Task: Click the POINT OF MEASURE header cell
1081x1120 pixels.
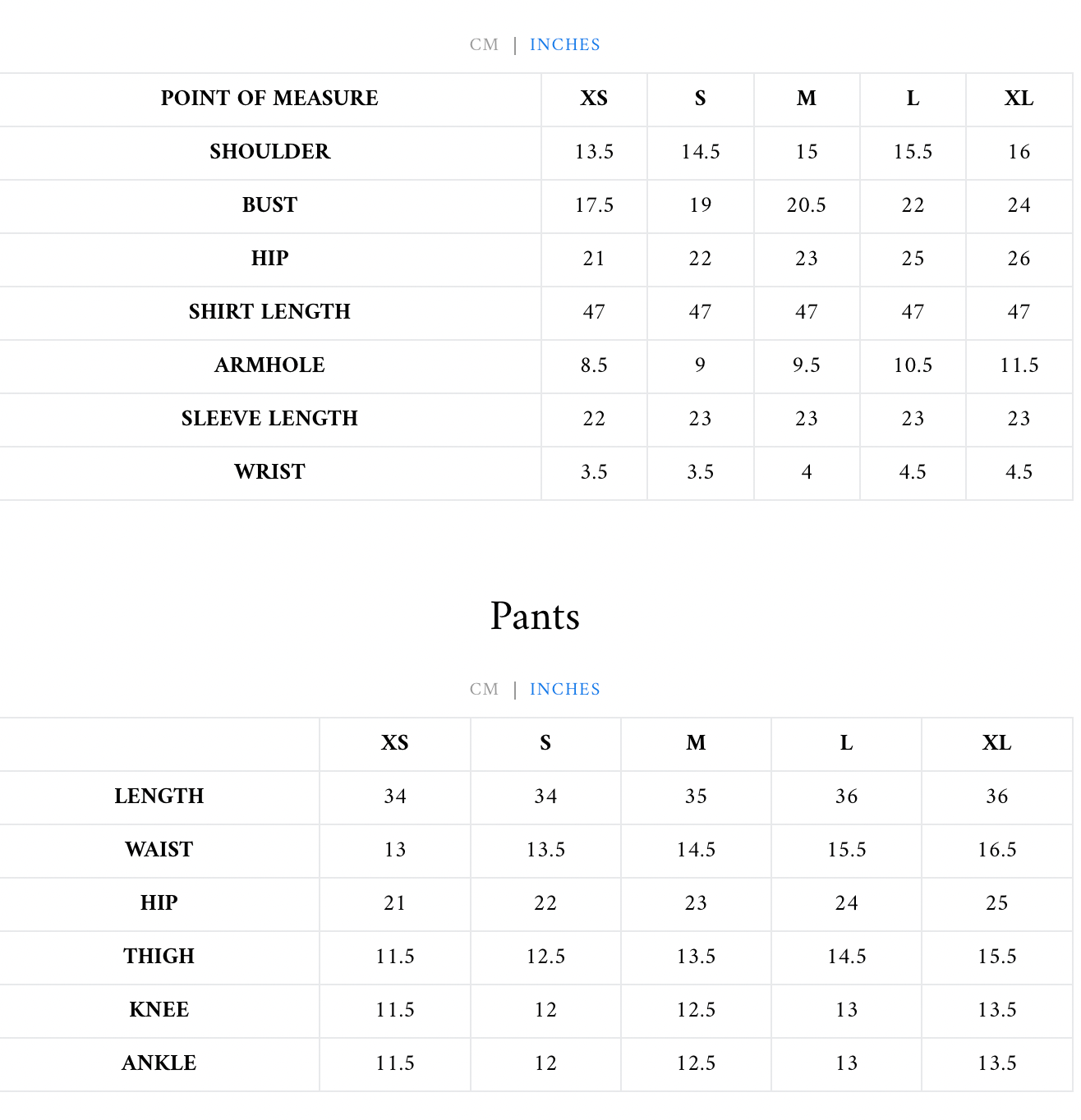Action: 269,99
